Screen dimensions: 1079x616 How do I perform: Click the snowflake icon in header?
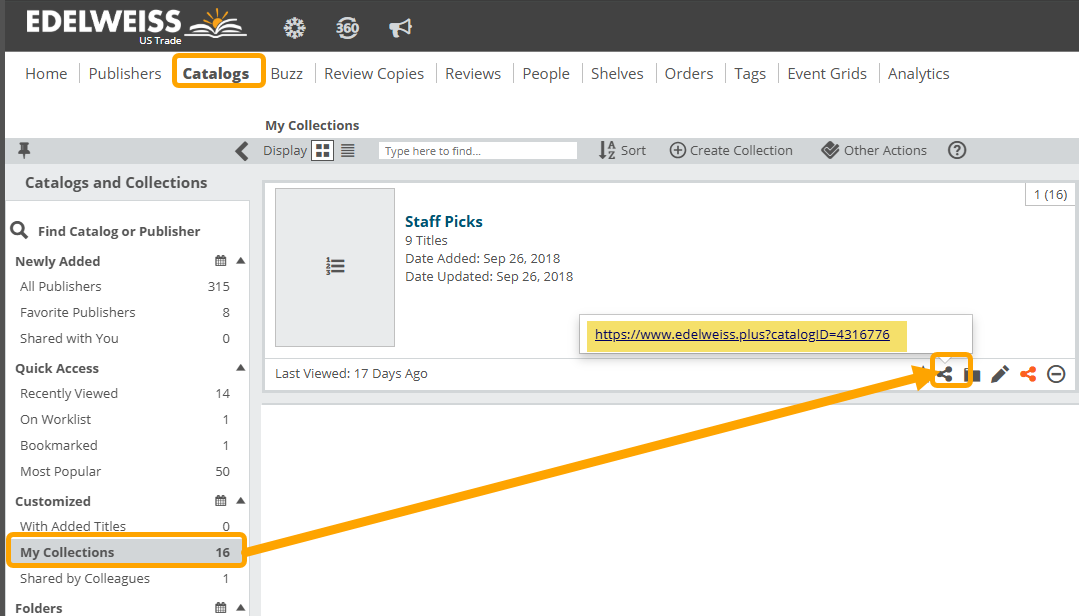pyautogui.click(x=295, y=27)
